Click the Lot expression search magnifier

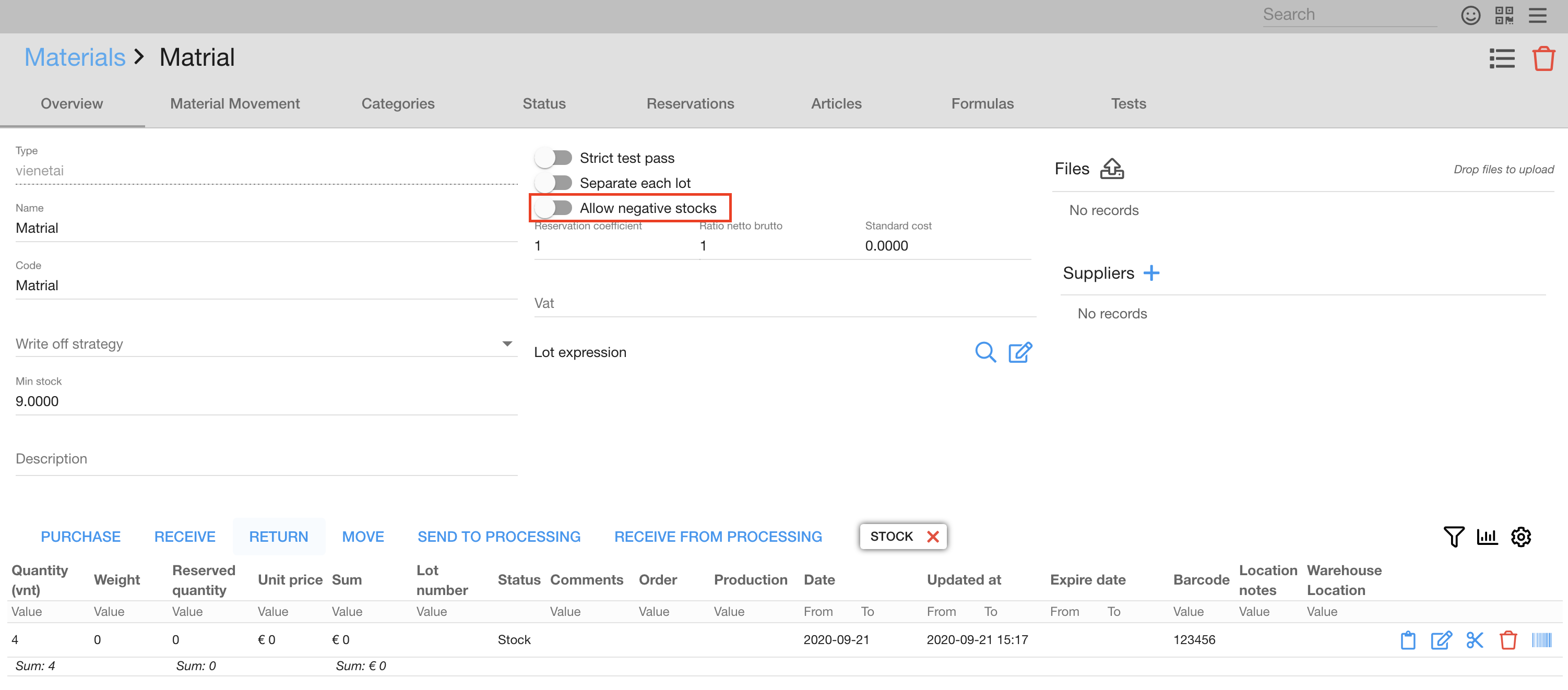pos(985,352)
